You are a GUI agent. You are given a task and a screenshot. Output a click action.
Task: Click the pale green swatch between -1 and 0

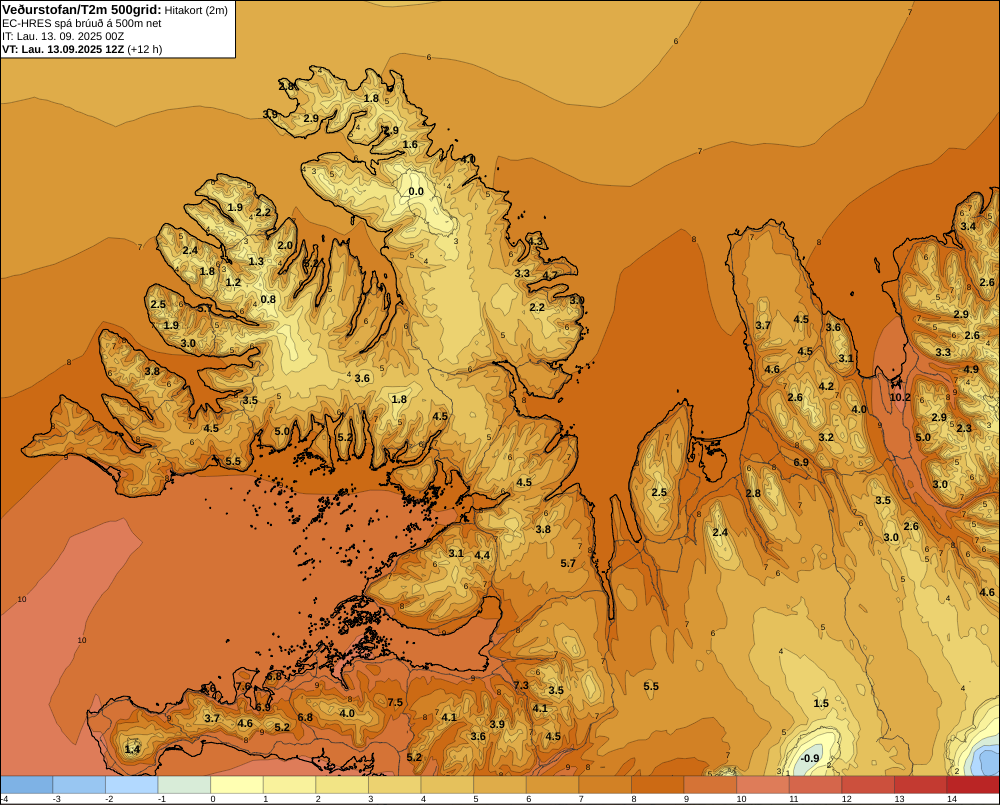coord(184,785)
